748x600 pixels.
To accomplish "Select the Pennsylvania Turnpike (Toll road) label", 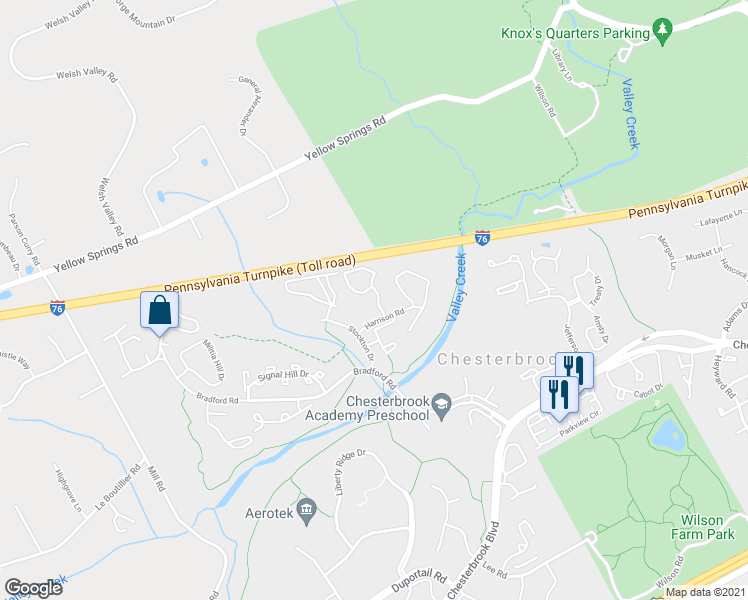I will pos(260,275).
